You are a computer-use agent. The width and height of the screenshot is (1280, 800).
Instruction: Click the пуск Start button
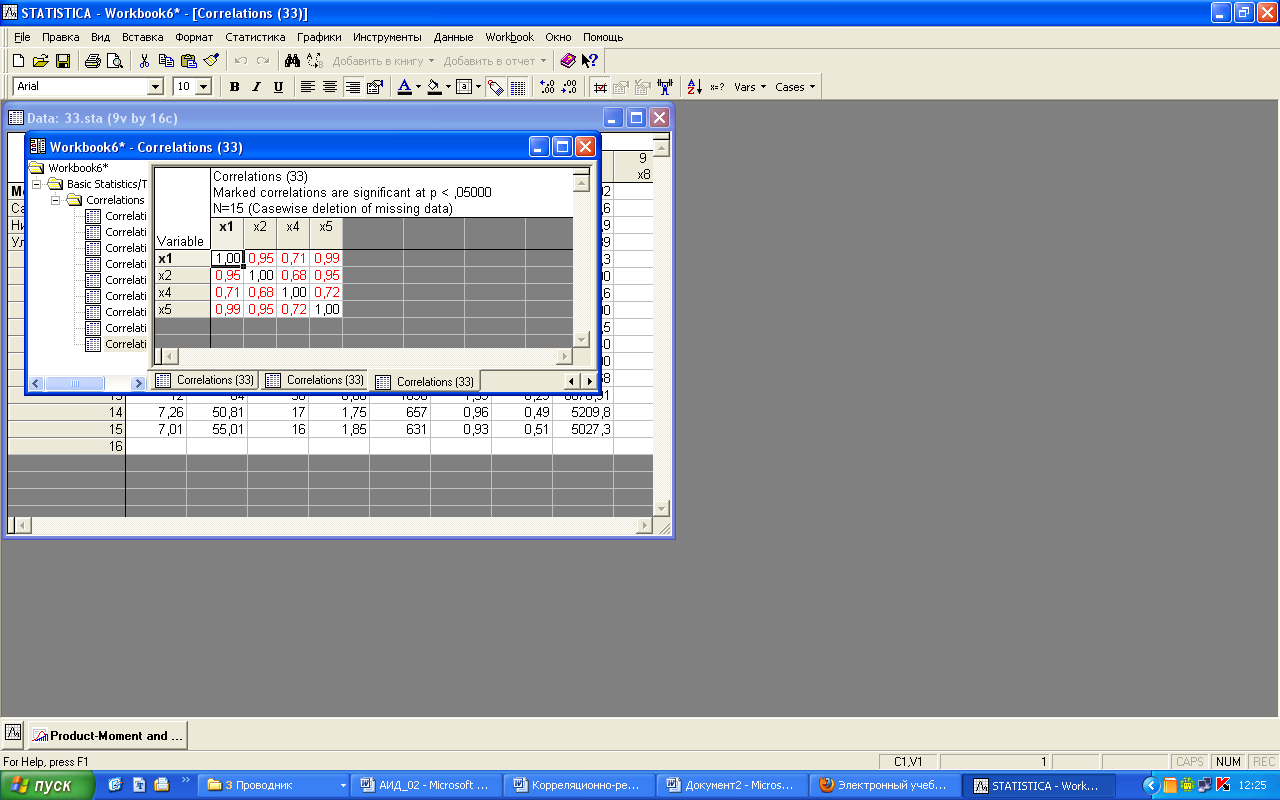(48, 785)
